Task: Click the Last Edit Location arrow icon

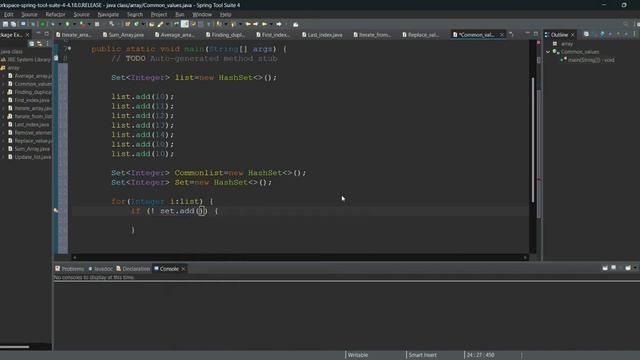Action: coord(264,24)
